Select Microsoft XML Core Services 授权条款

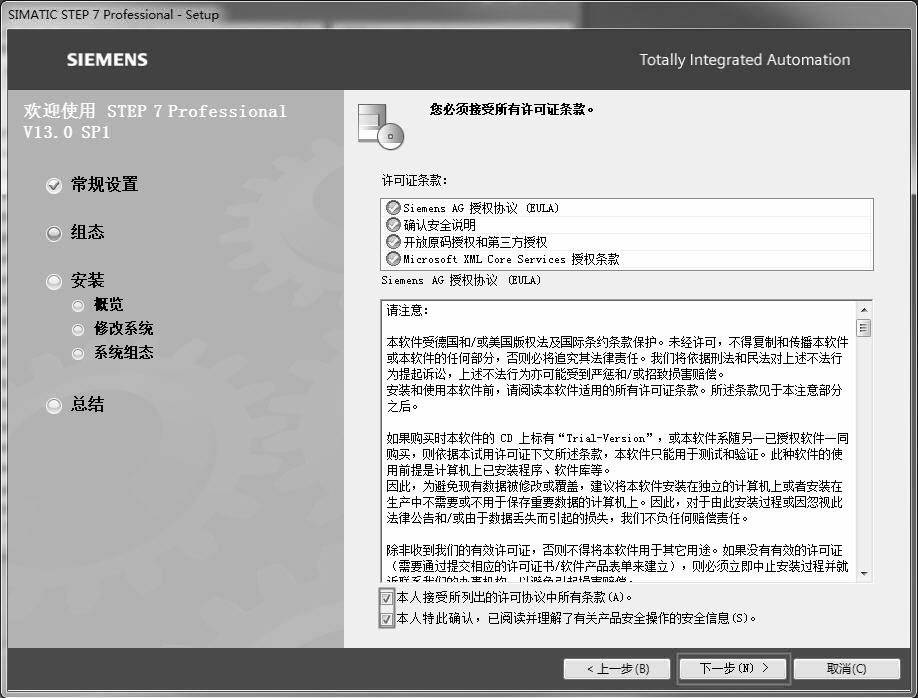(627, 259)
